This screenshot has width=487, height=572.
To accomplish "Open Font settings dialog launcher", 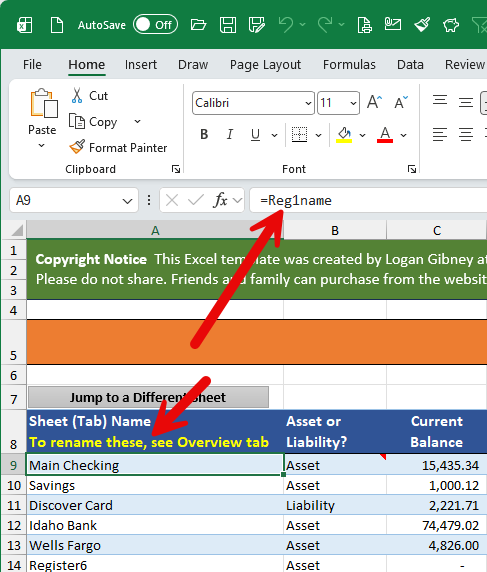I will 412,169.
